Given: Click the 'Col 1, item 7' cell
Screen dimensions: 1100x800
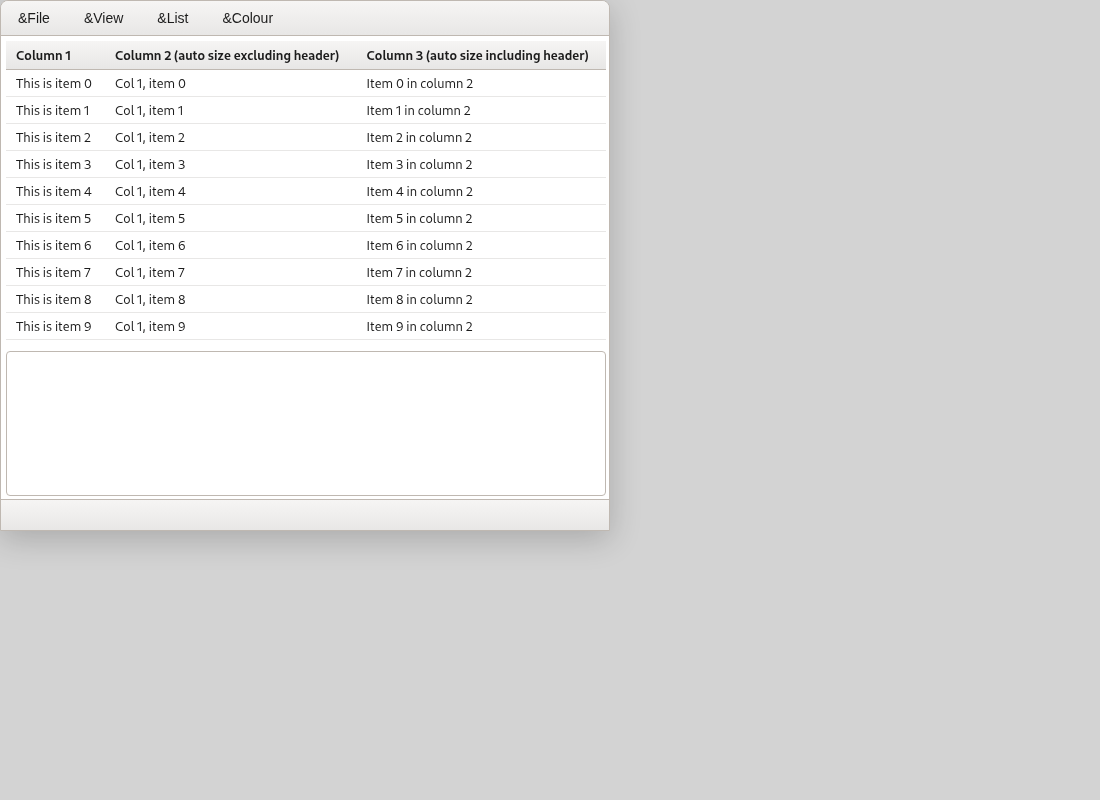Looking at the screenshot, I should tap(150, 272).
